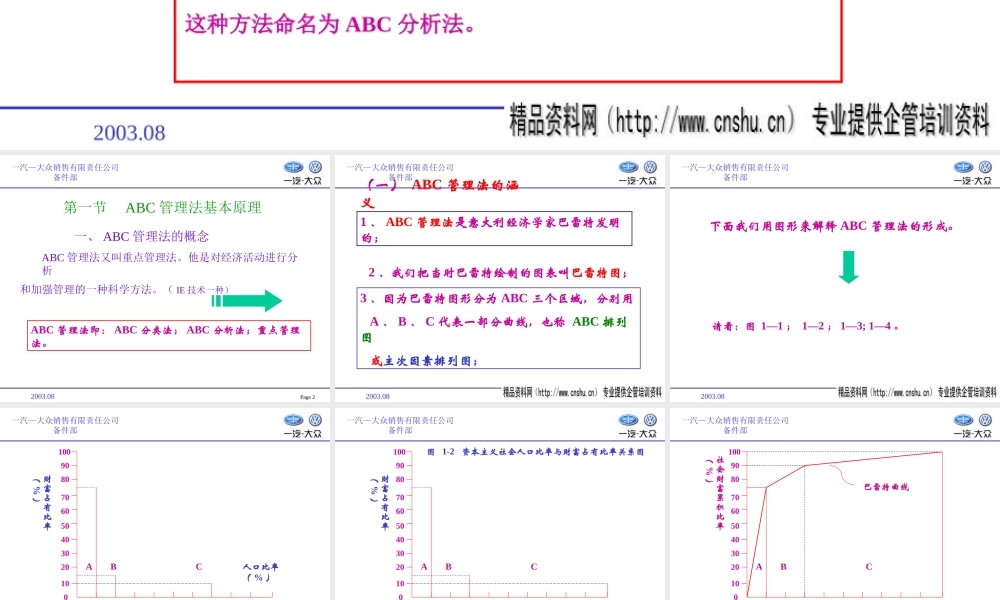Open the 巴雷特曲线 chart slide thumbnail

pyautogui.click(x=835, y=504)
